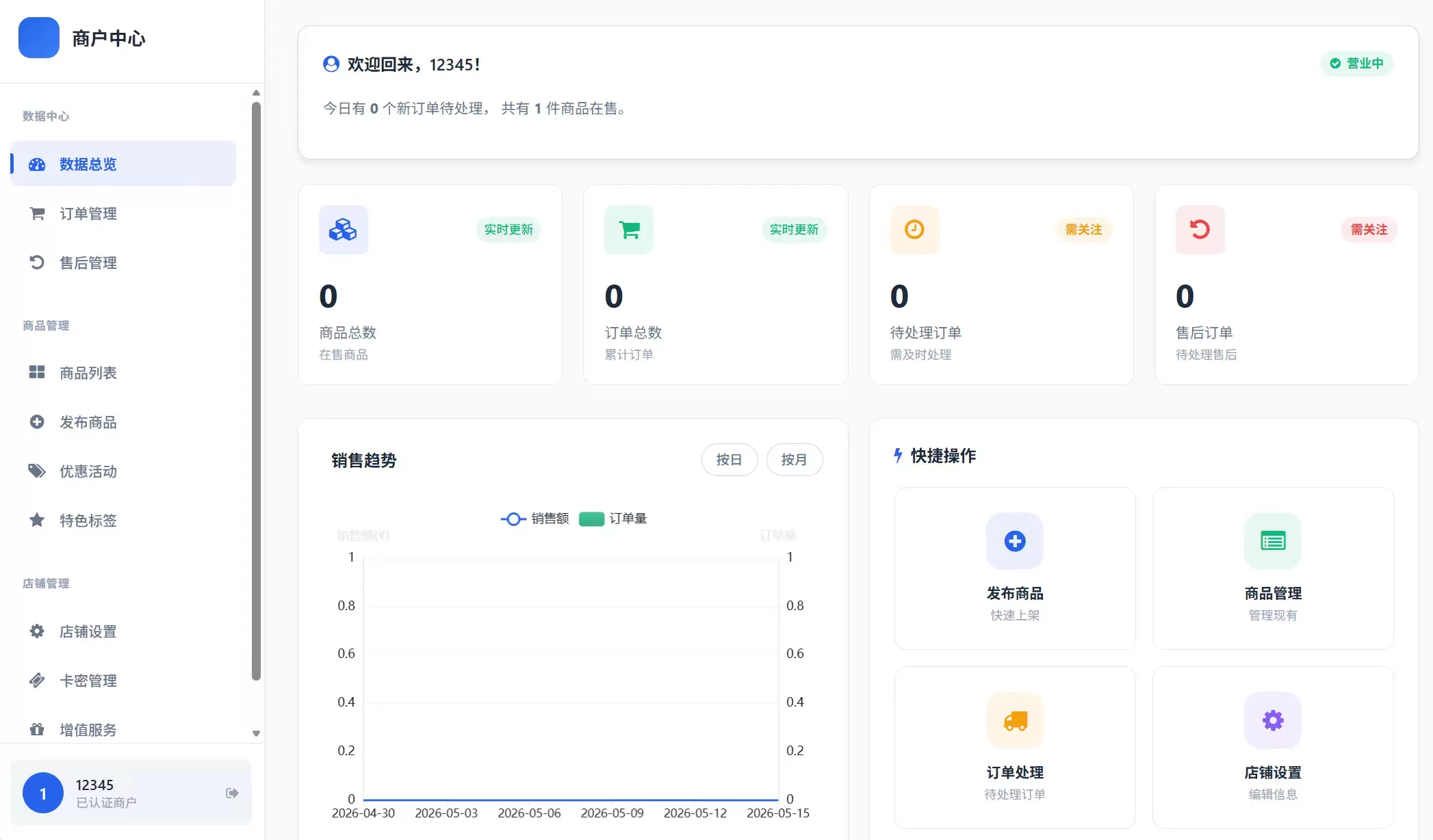1433x840 pixels.
Task: Click the lightning icon beside 快捷操作
Action: point(899,456)
